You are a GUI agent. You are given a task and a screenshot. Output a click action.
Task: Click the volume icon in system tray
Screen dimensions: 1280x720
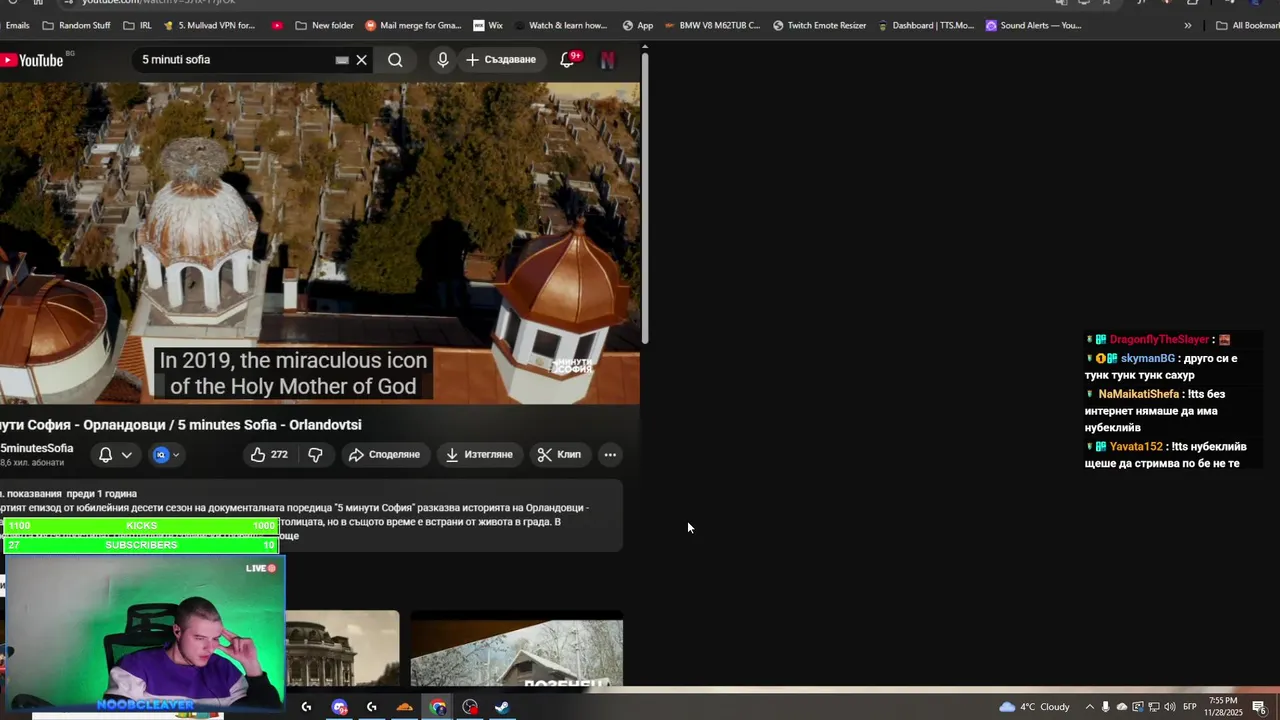pyautogui.click(x=1170, y=707)
